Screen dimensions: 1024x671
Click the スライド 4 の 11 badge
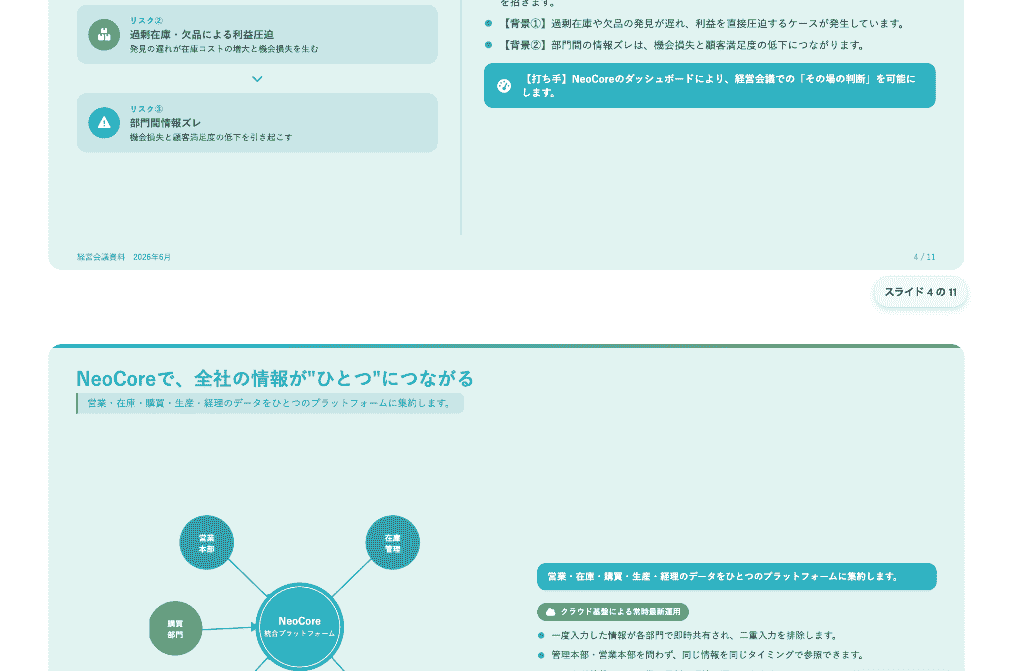click(x=920, y=292)
